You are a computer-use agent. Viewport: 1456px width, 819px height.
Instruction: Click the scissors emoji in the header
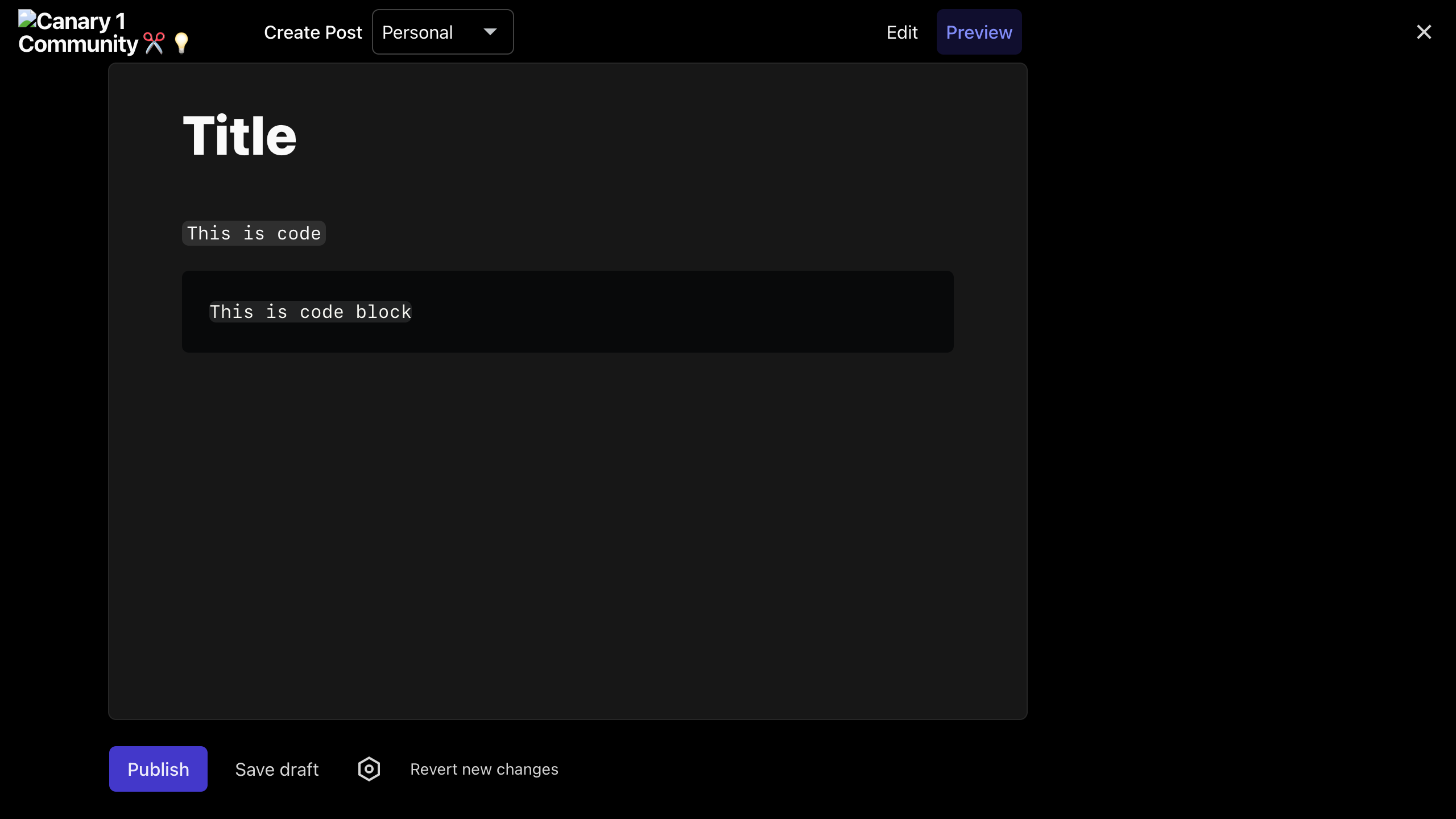[x=154, y=42]
